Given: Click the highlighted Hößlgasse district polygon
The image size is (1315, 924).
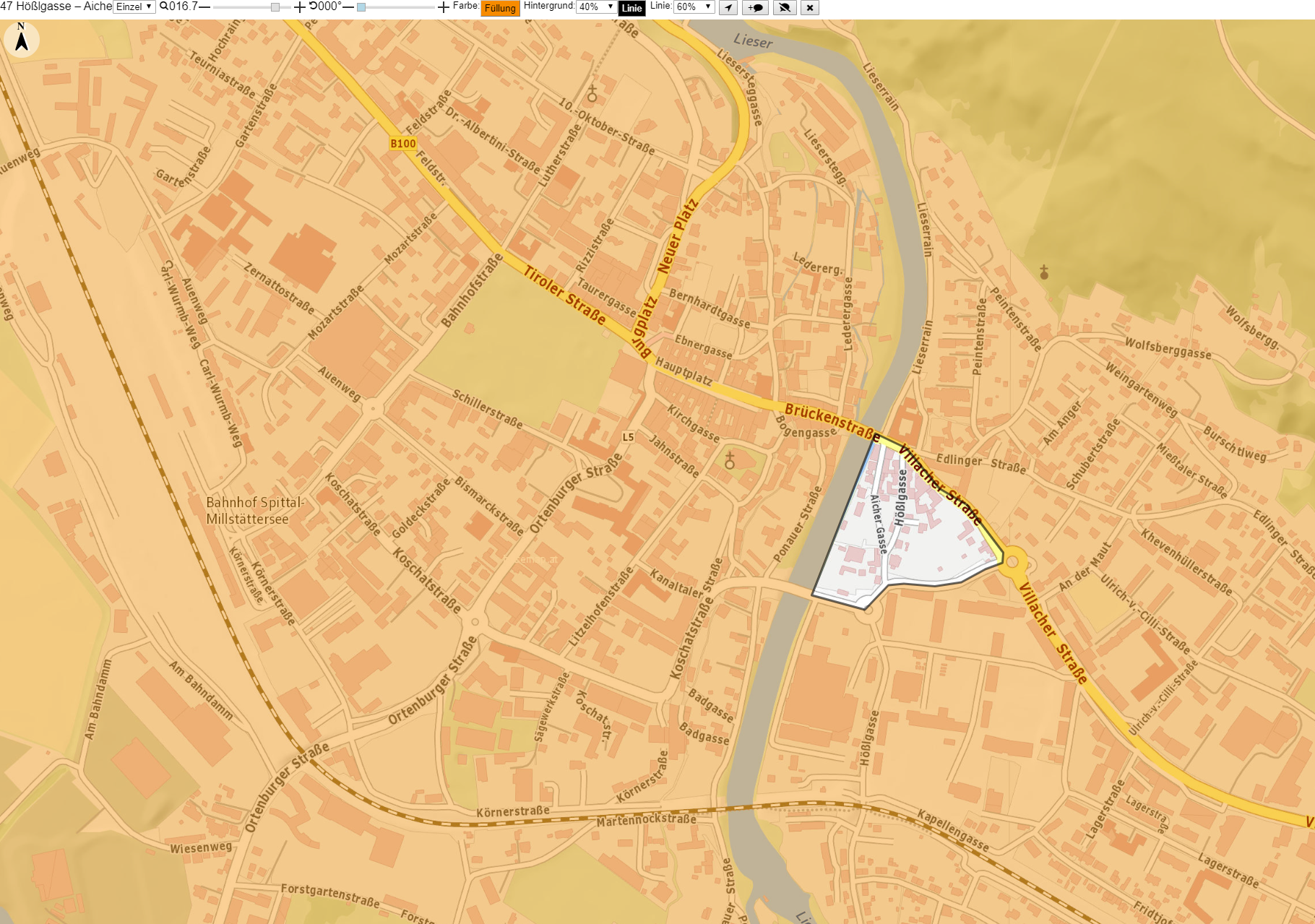Looking at the screenshot, I should (910, 535).
